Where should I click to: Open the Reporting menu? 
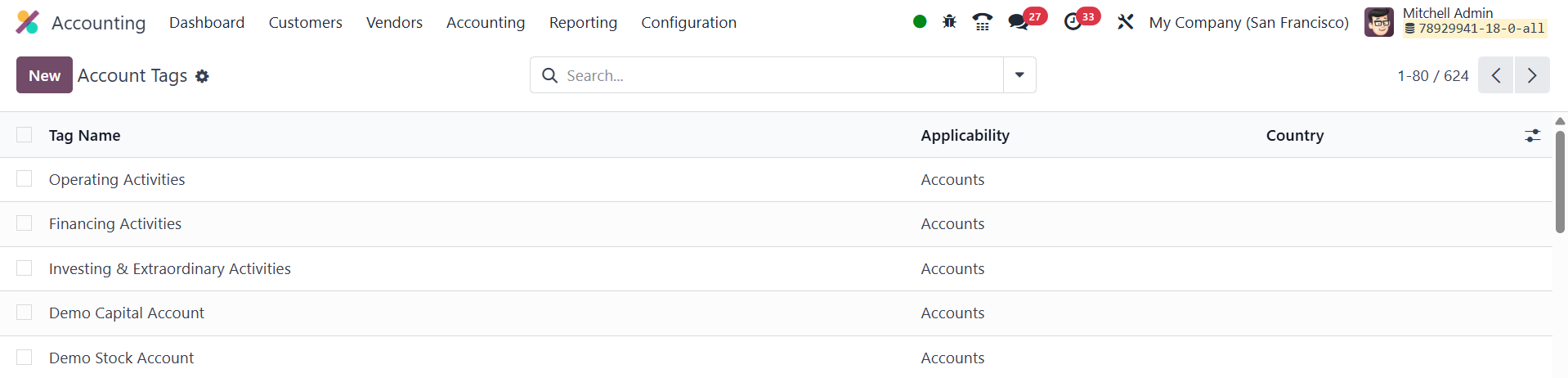tap(583, 23)
